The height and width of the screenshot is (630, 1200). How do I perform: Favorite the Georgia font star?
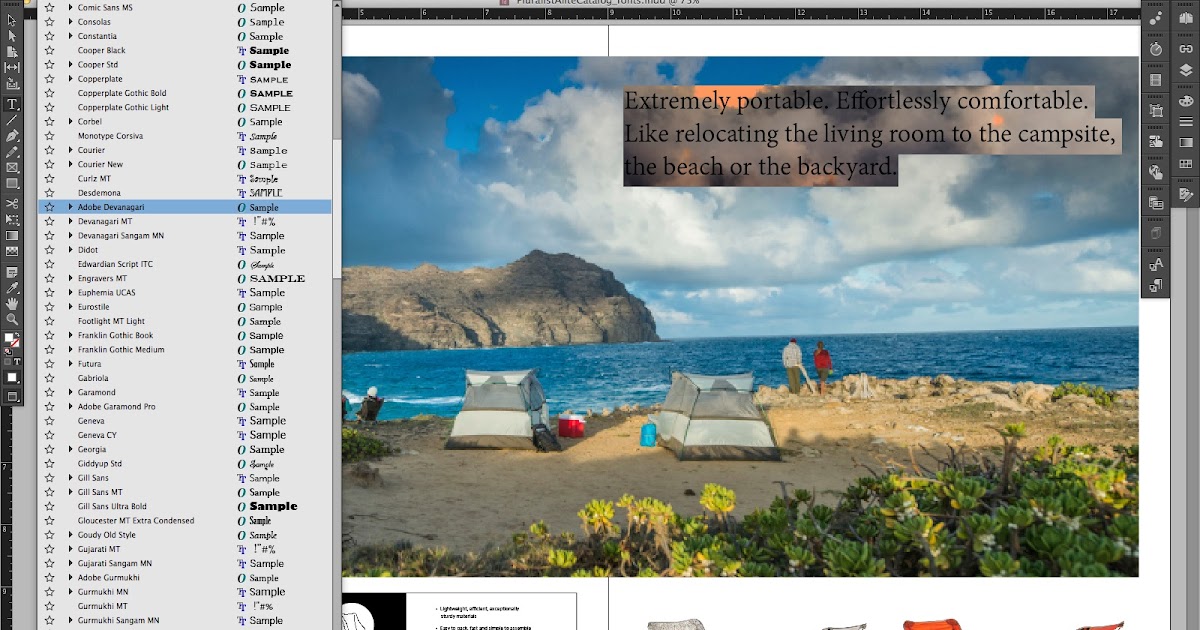[49, 450]
